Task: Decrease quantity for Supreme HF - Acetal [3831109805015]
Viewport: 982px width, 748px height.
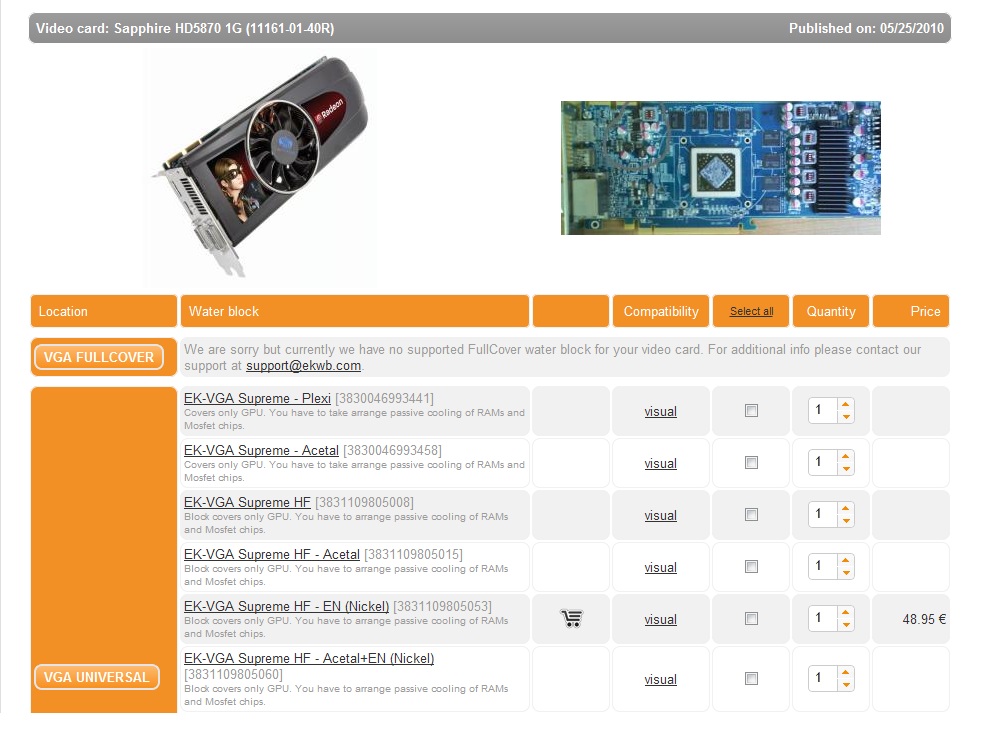Action: point(846,573)
